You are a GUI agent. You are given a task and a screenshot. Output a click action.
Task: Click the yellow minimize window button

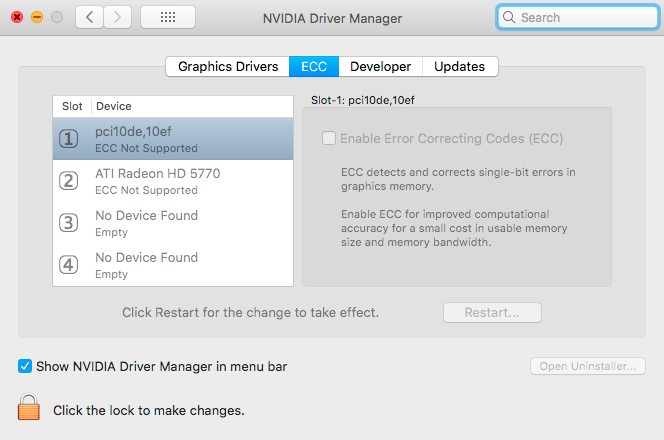pyautogui.click(x=37, y=17)
